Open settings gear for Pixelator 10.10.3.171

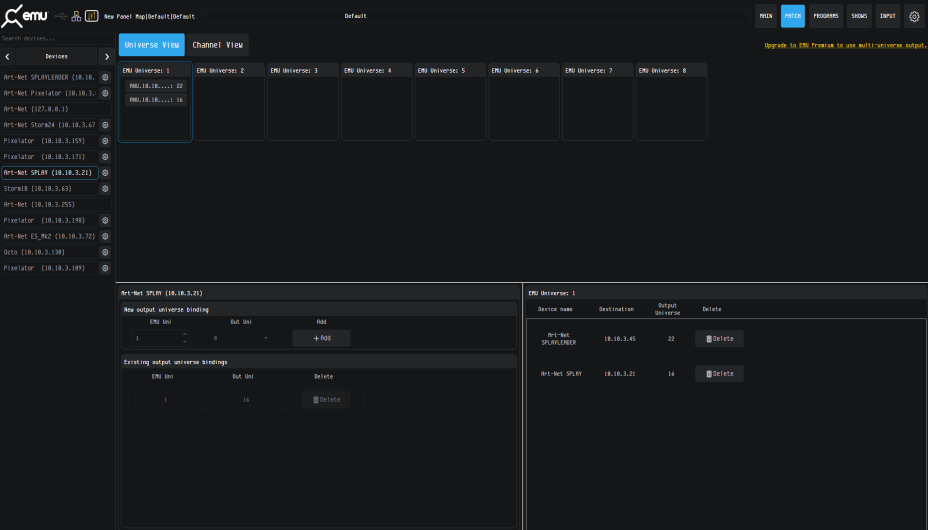(105, 157)
